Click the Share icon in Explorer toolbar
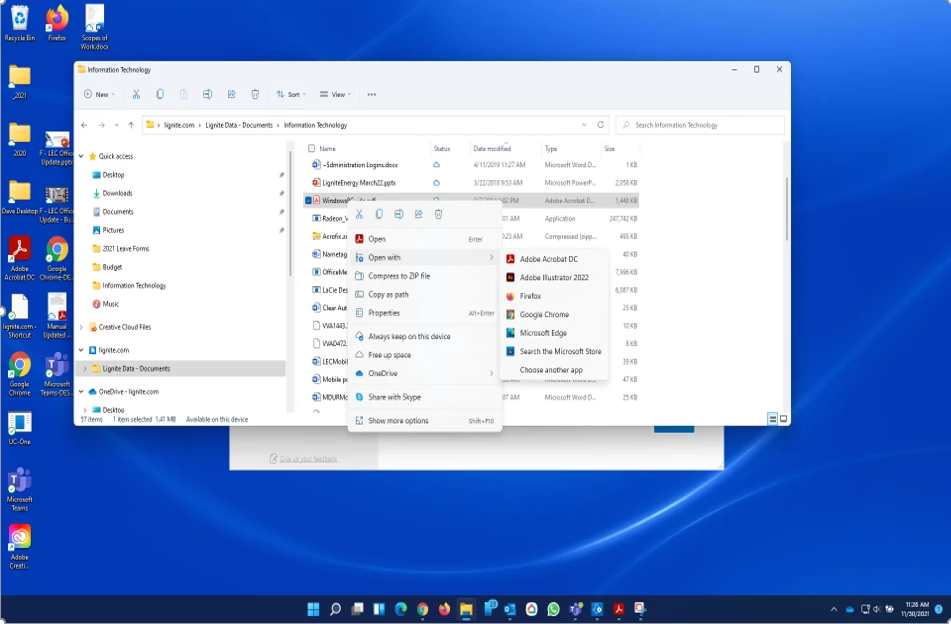 (231, 94)
